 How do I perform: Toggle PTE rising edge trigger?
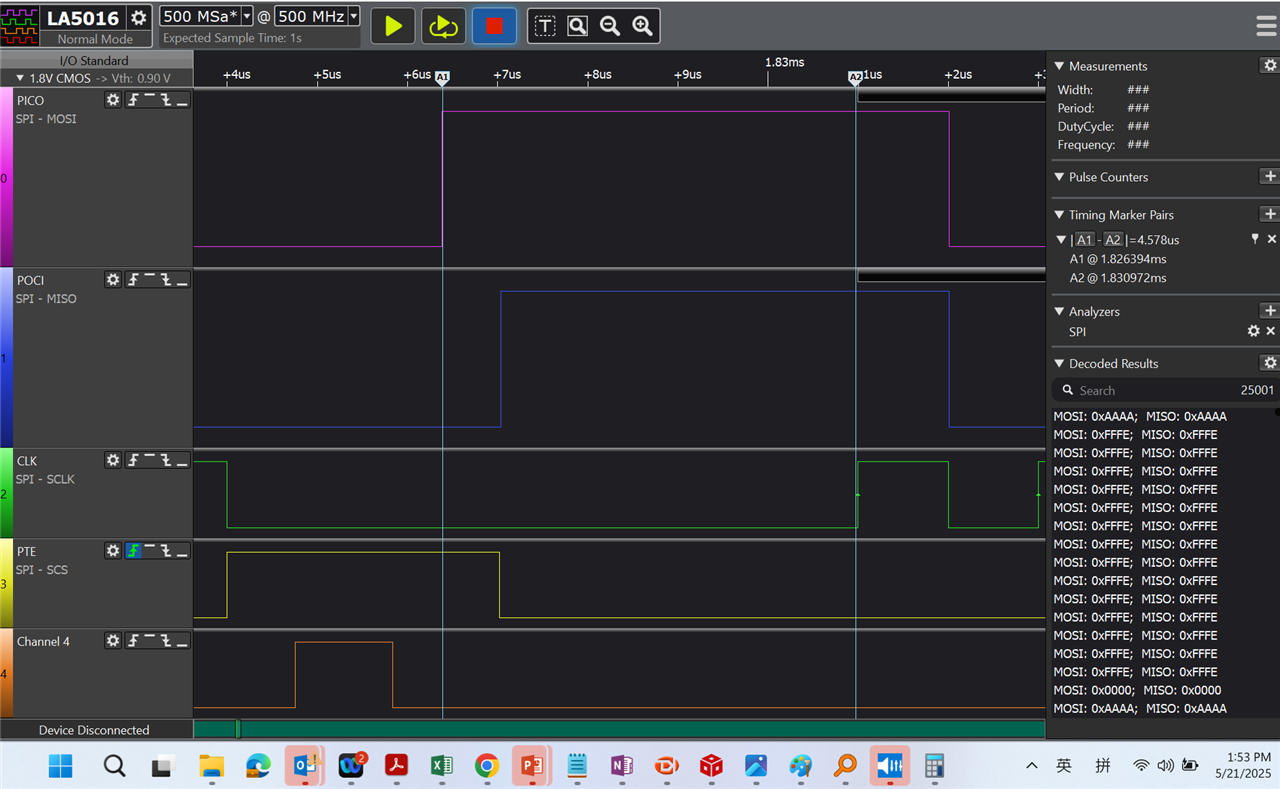132,551
